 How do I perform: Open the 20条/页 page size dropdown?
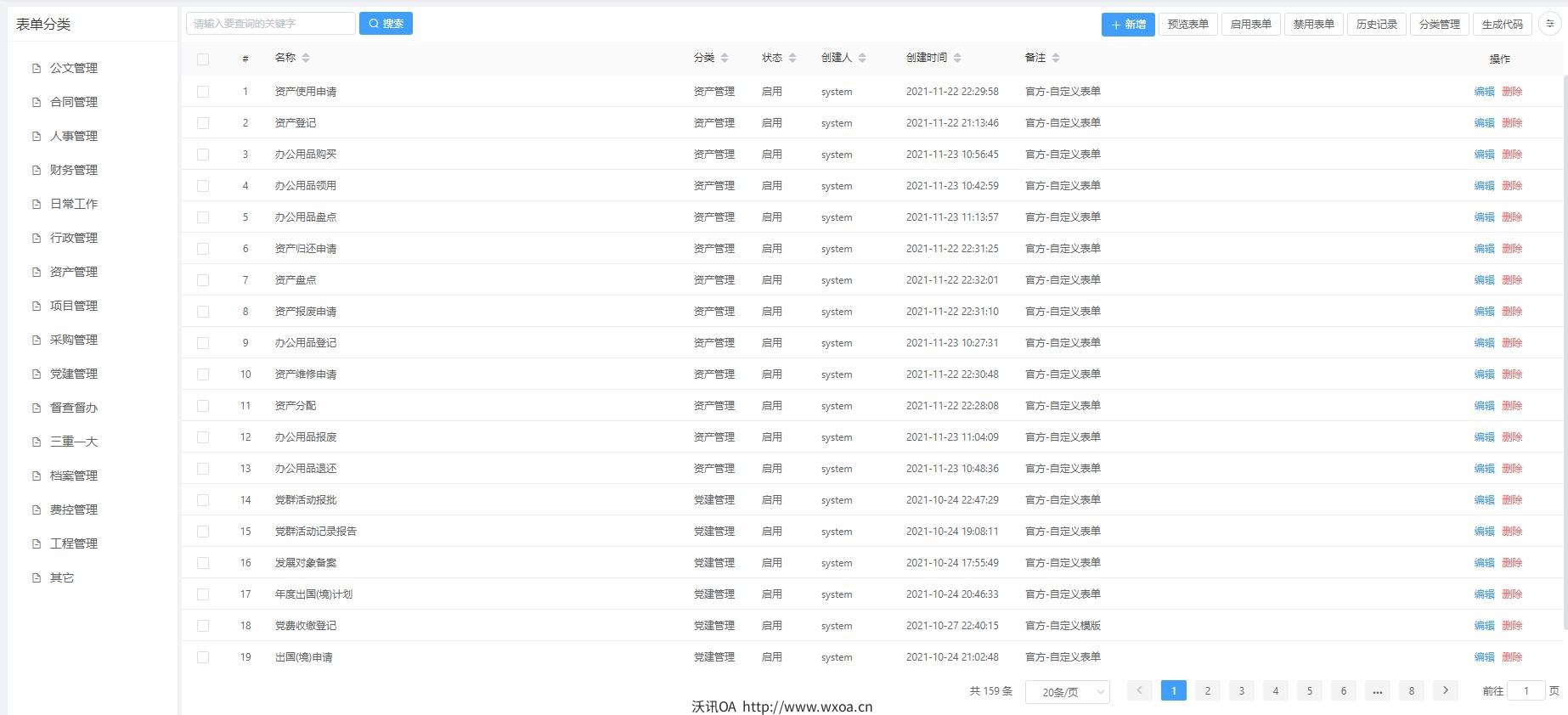click(1067, 692)
